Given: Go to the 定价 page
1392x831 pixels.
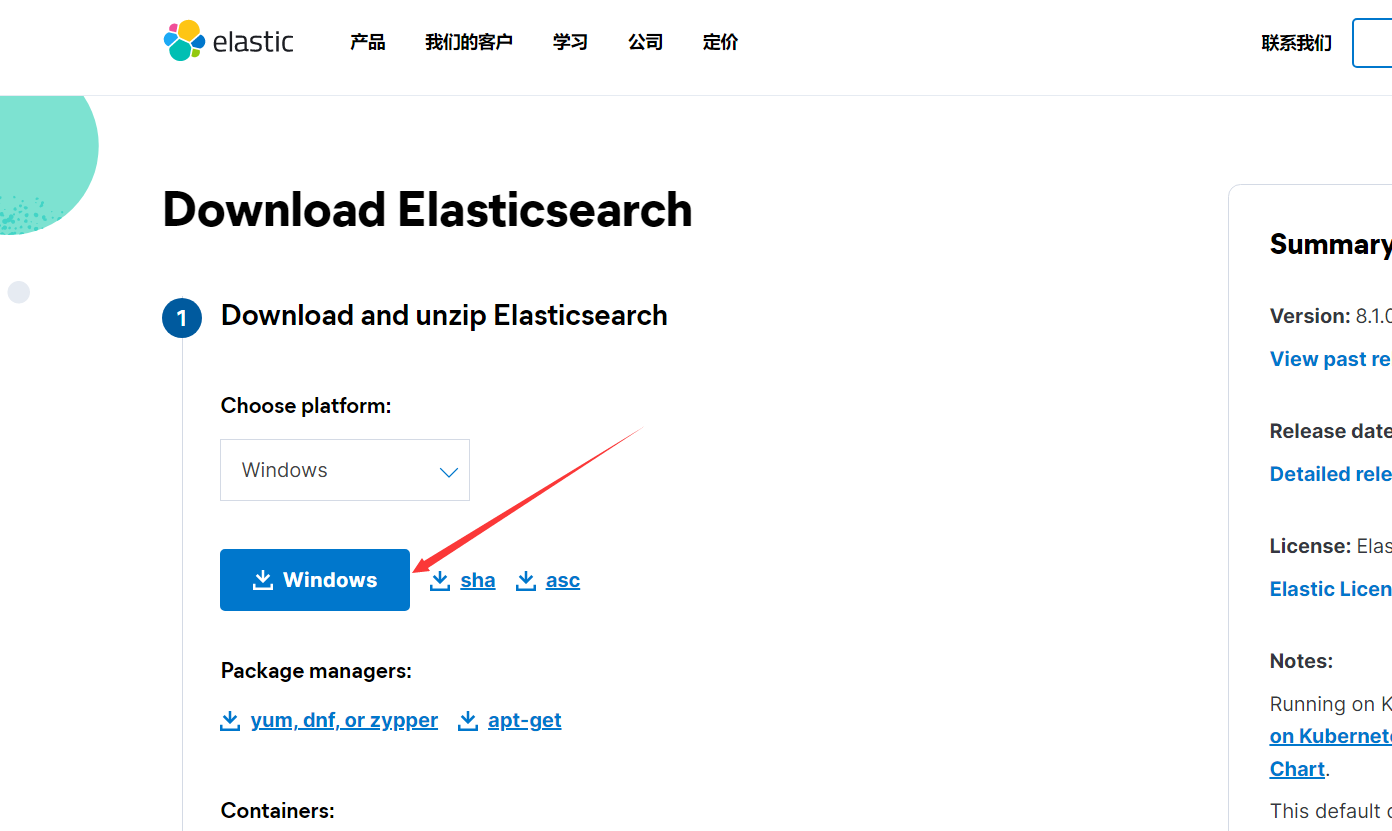Looking at the screenshot, I should [721, 42].
